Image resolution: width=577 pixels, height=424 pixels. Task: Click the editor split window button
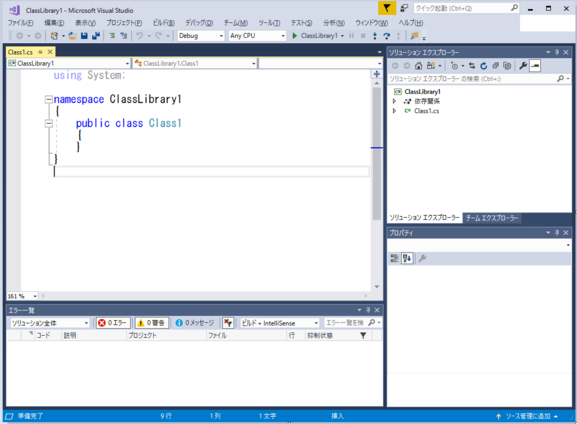point(376,74)
